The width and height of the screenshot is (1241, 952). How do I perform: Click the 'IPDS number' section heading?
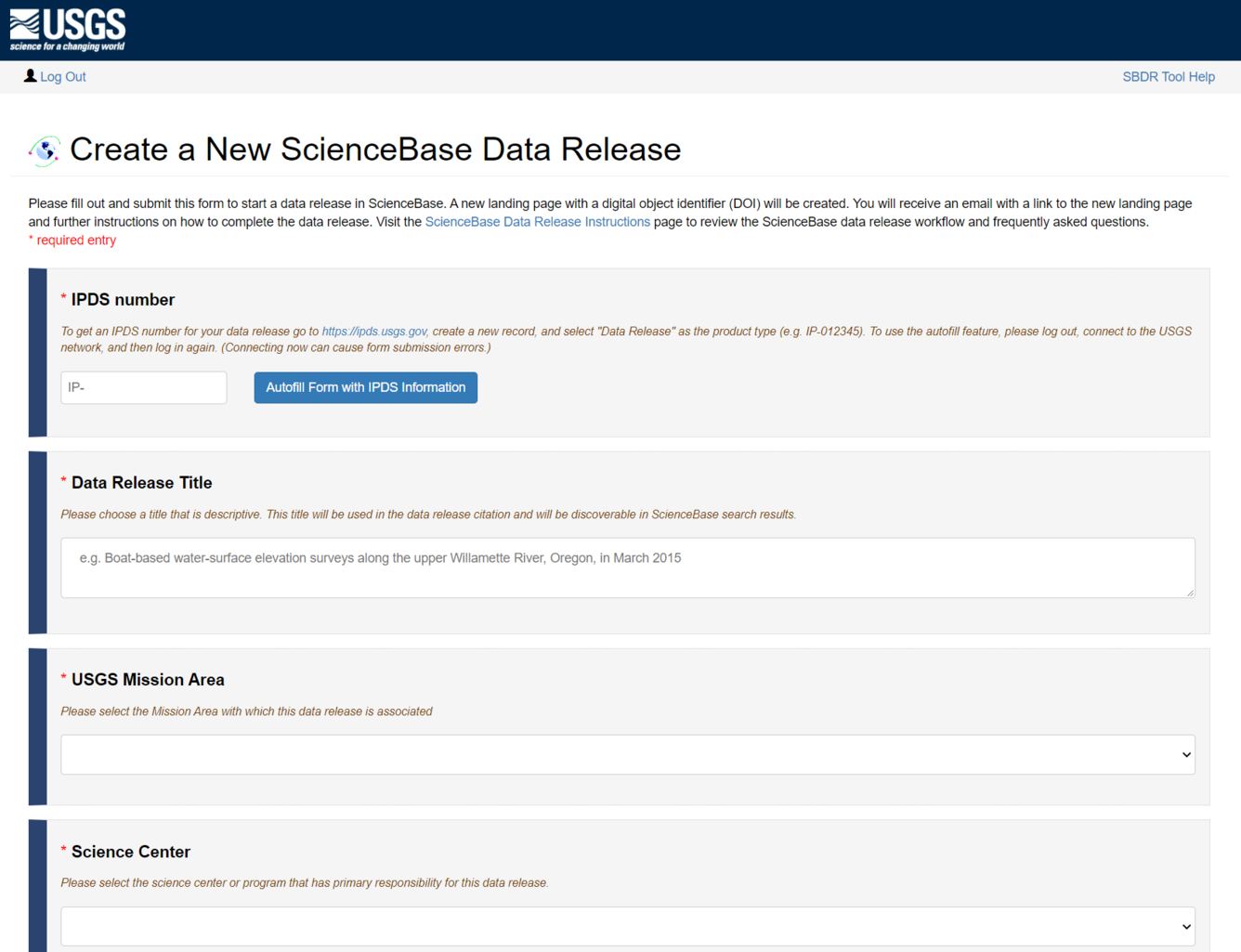(x=123, y=300)
